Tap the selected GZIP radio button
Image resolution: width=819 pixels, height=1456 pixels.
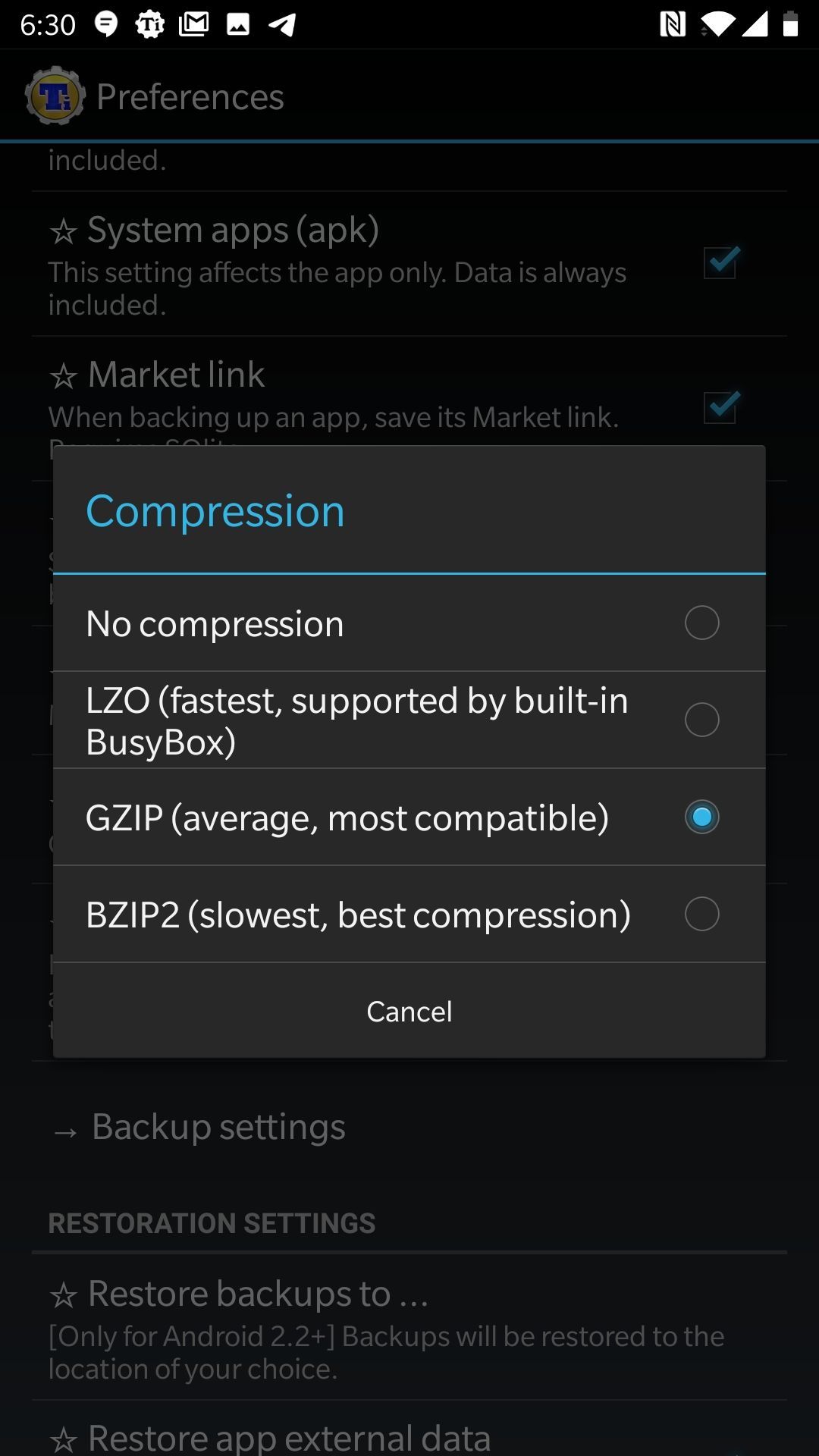(701, 817)
